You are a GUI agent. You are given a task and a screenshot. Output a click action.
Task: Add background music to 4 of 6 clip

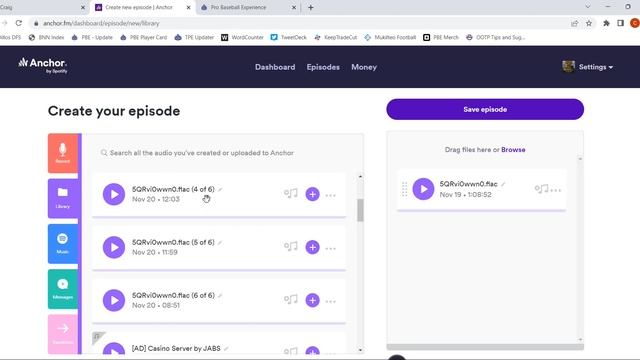[x=291, y=193]
